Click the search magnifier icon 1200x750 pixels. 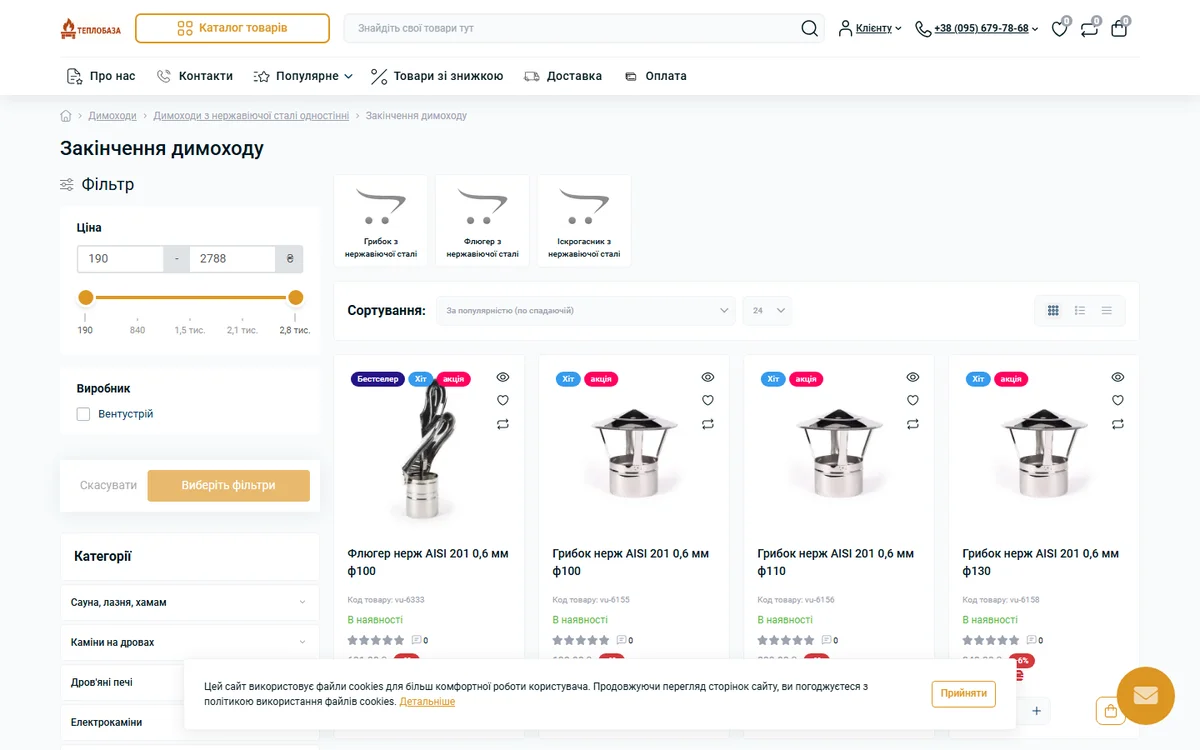[x=809, y=28]
